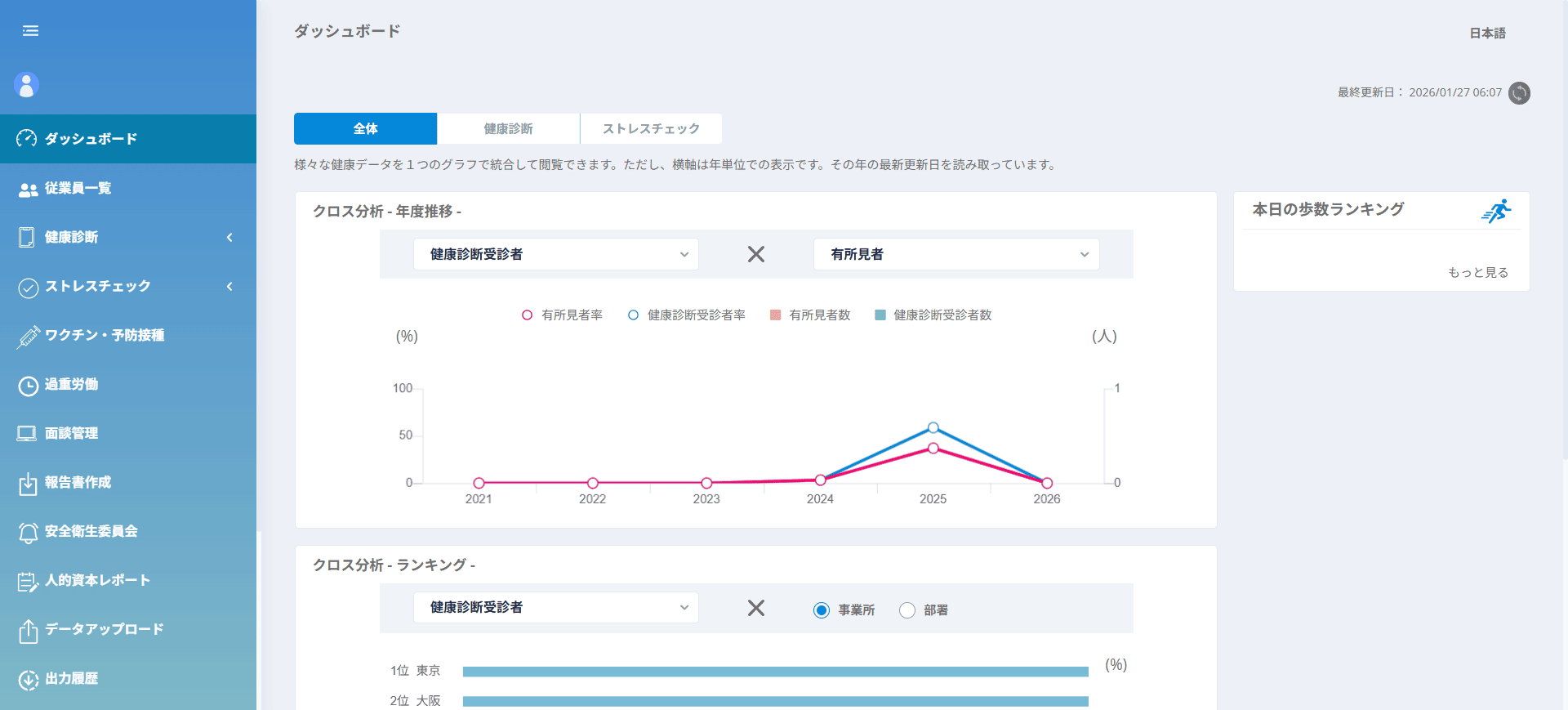Click the hamburger menu icon
The width and height of the screenshot is (1568, 710).
click(x=30, y=31)
